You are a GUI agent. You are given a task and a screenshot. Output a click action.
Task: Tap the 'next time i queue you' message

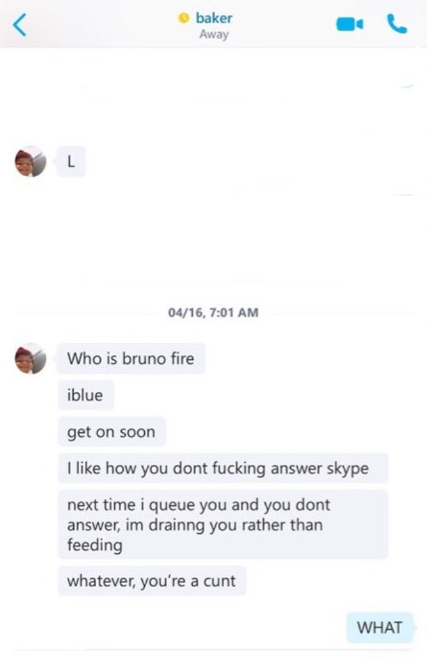(x=223, y=524)
